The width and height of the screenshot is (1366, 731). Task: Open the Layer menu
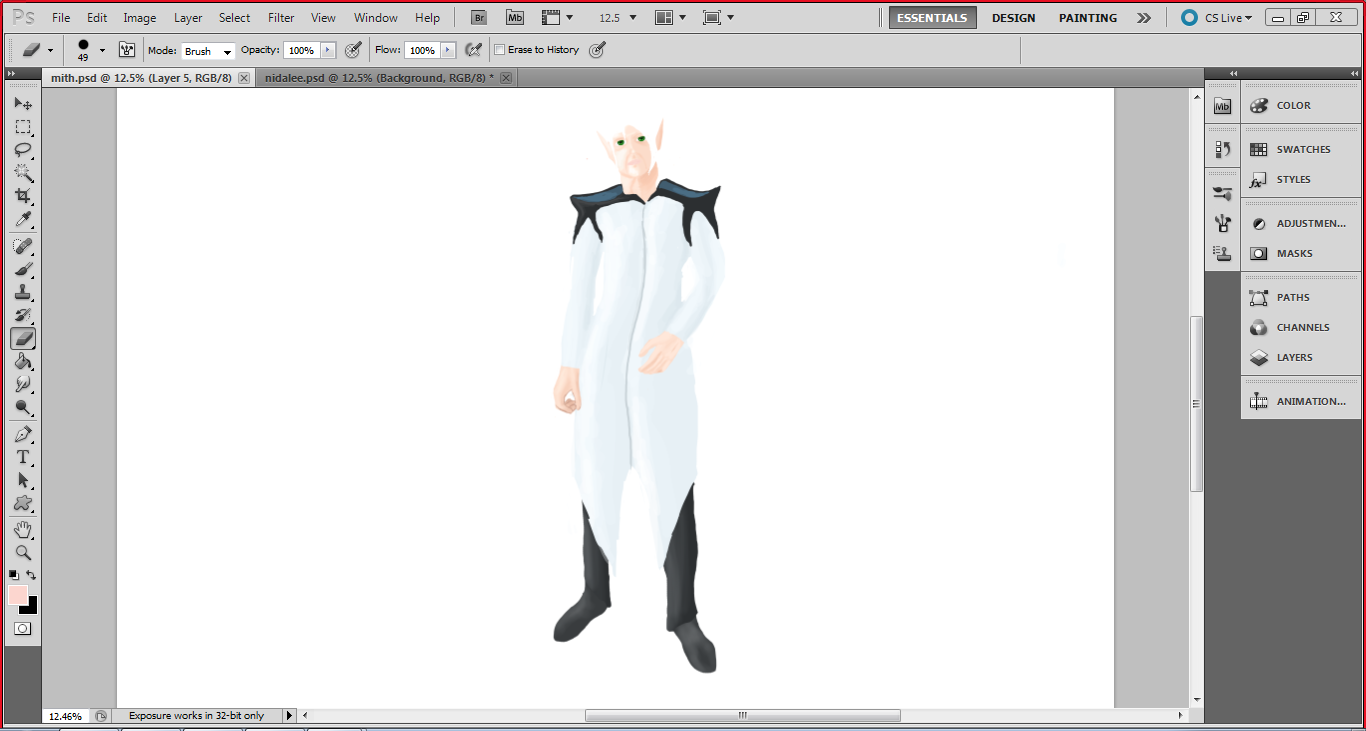(x=188, y=18)
